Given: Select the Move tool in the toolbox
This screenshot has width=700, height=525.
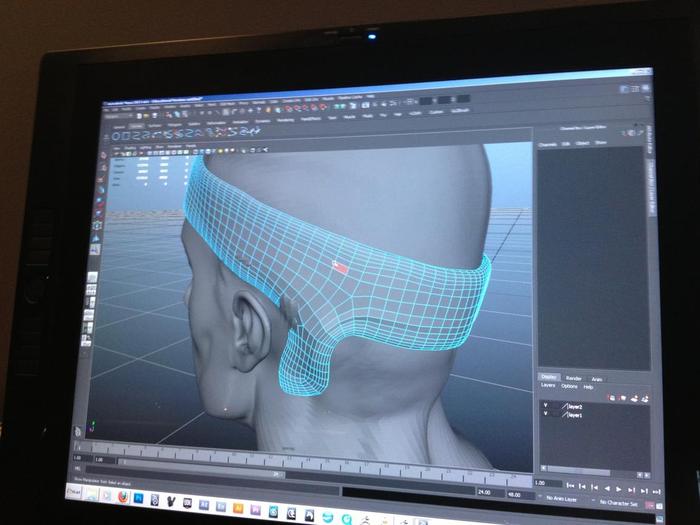Looking at the screenshot, I should 99,189.
